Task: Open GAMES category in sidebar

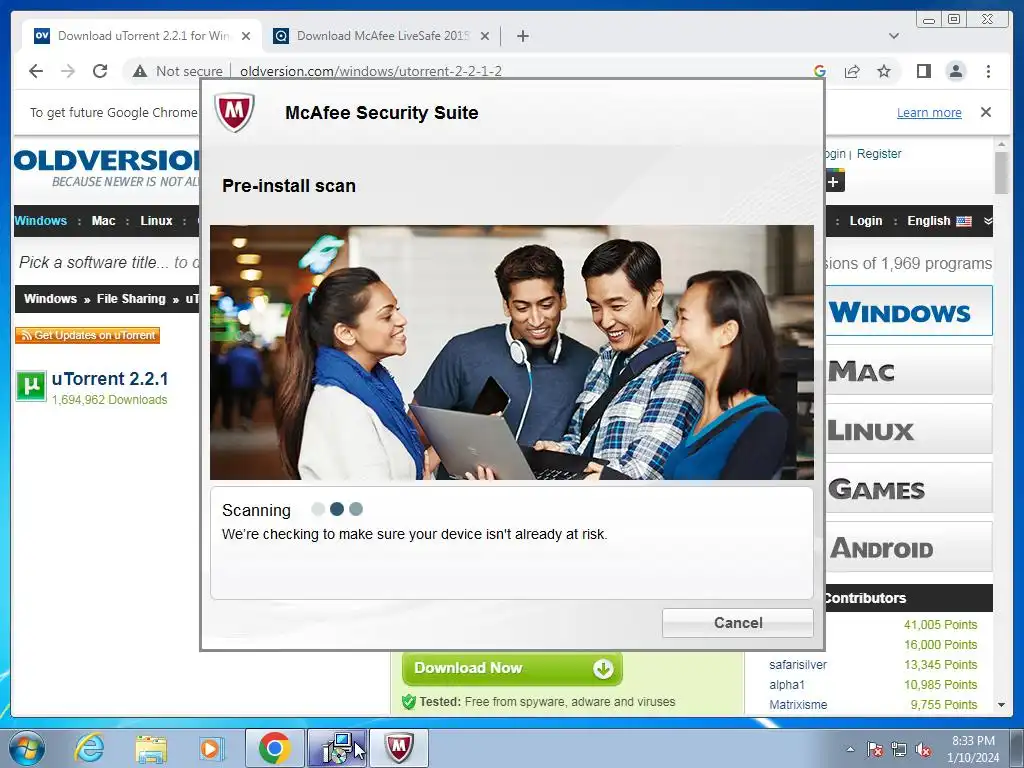Action: tap(908, 488)
